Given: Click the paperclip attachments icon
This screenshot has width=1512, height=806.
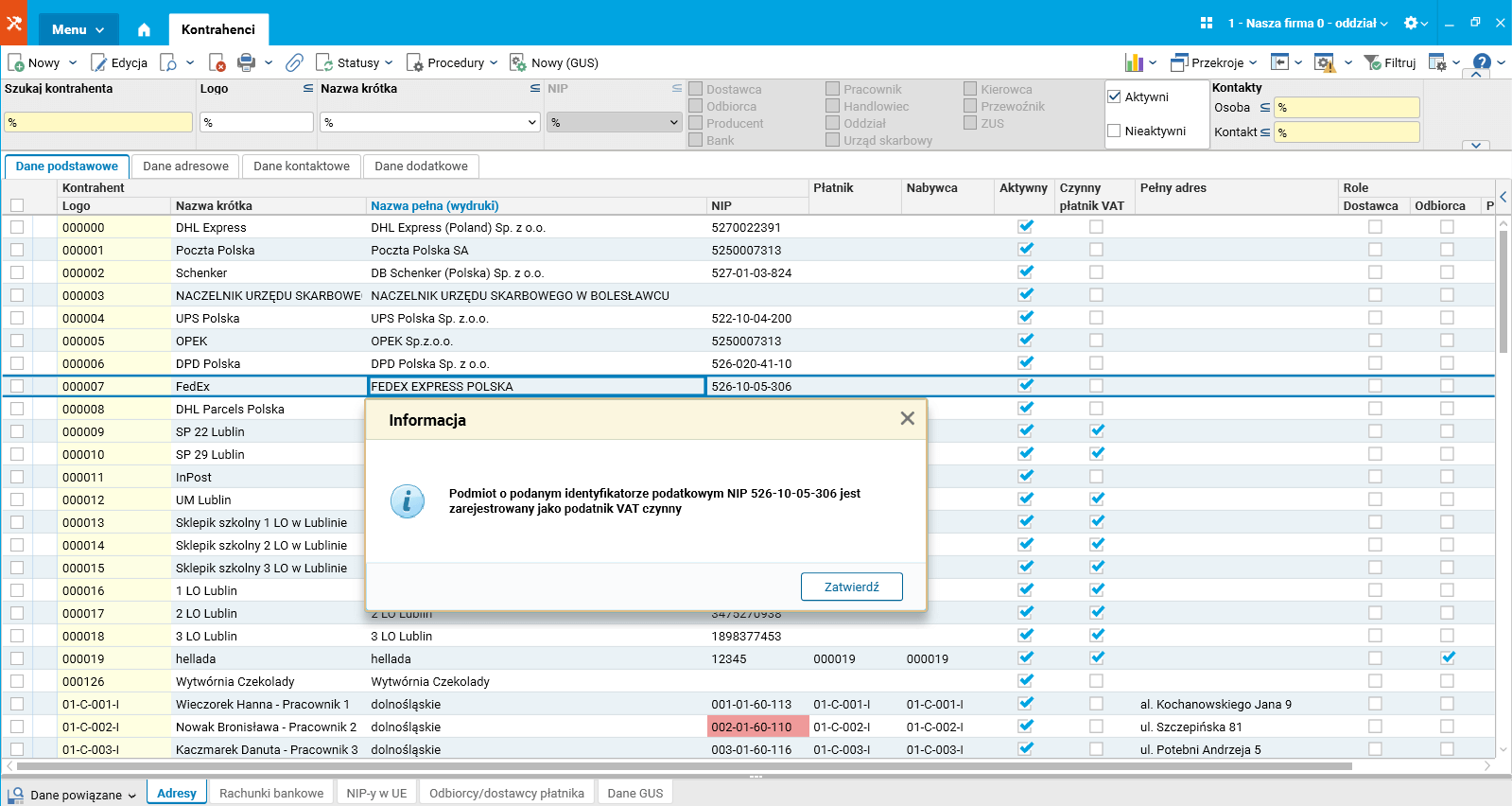Looking at the screenshot, I should pos(294,63).
